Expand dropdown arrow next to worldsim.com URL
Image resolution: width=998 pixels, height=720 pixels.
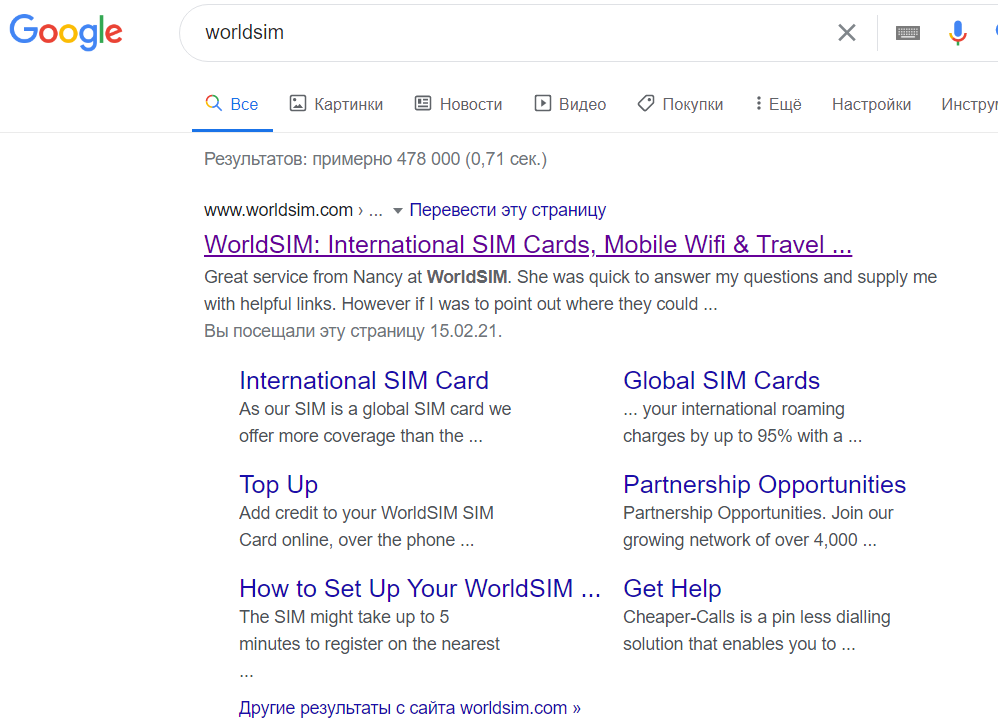[398, 211]
